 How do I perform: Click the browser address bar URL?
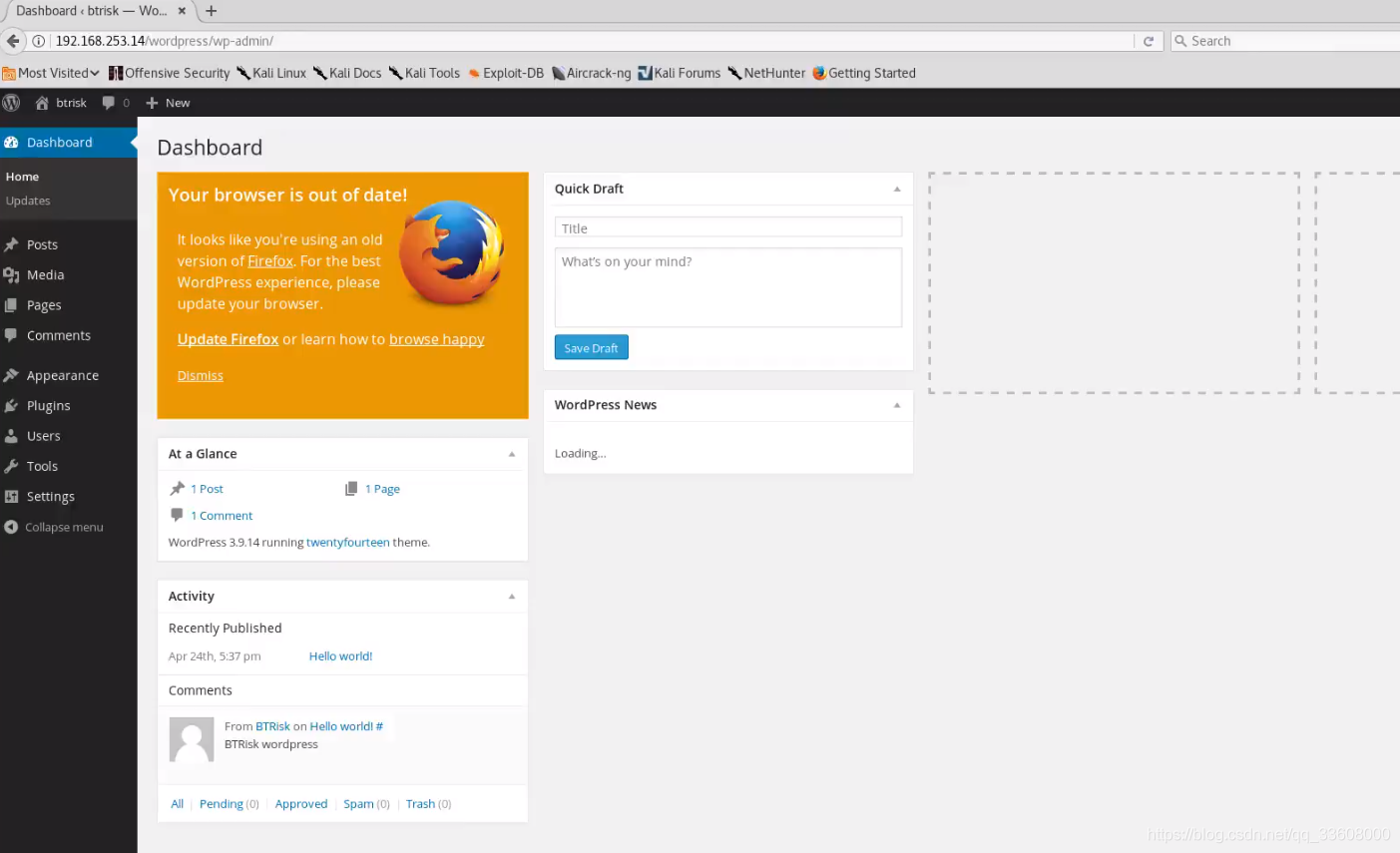click(x=165, y=41)
